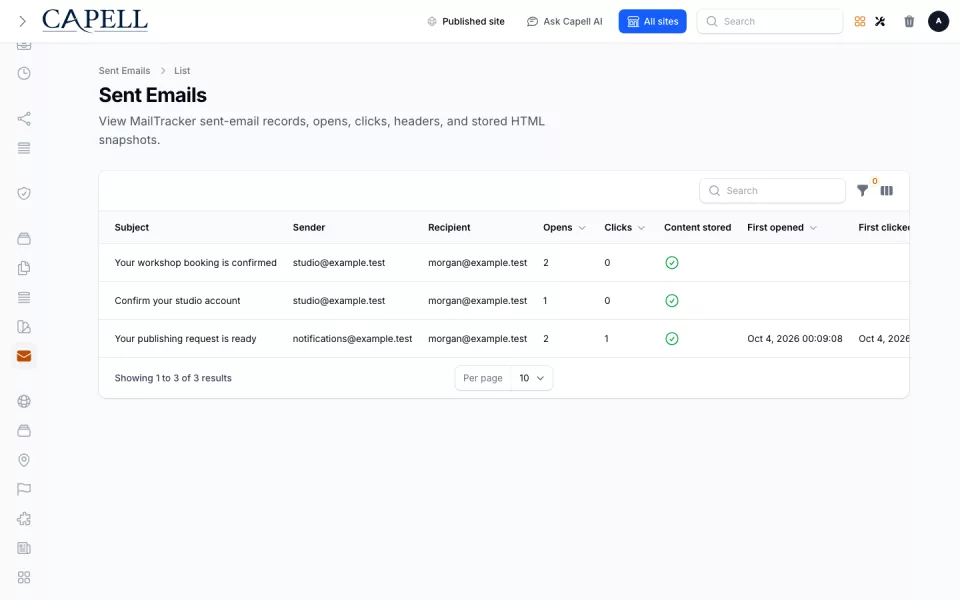Click the Capell logo
The image size is (960, 600).
click(95, 21)
